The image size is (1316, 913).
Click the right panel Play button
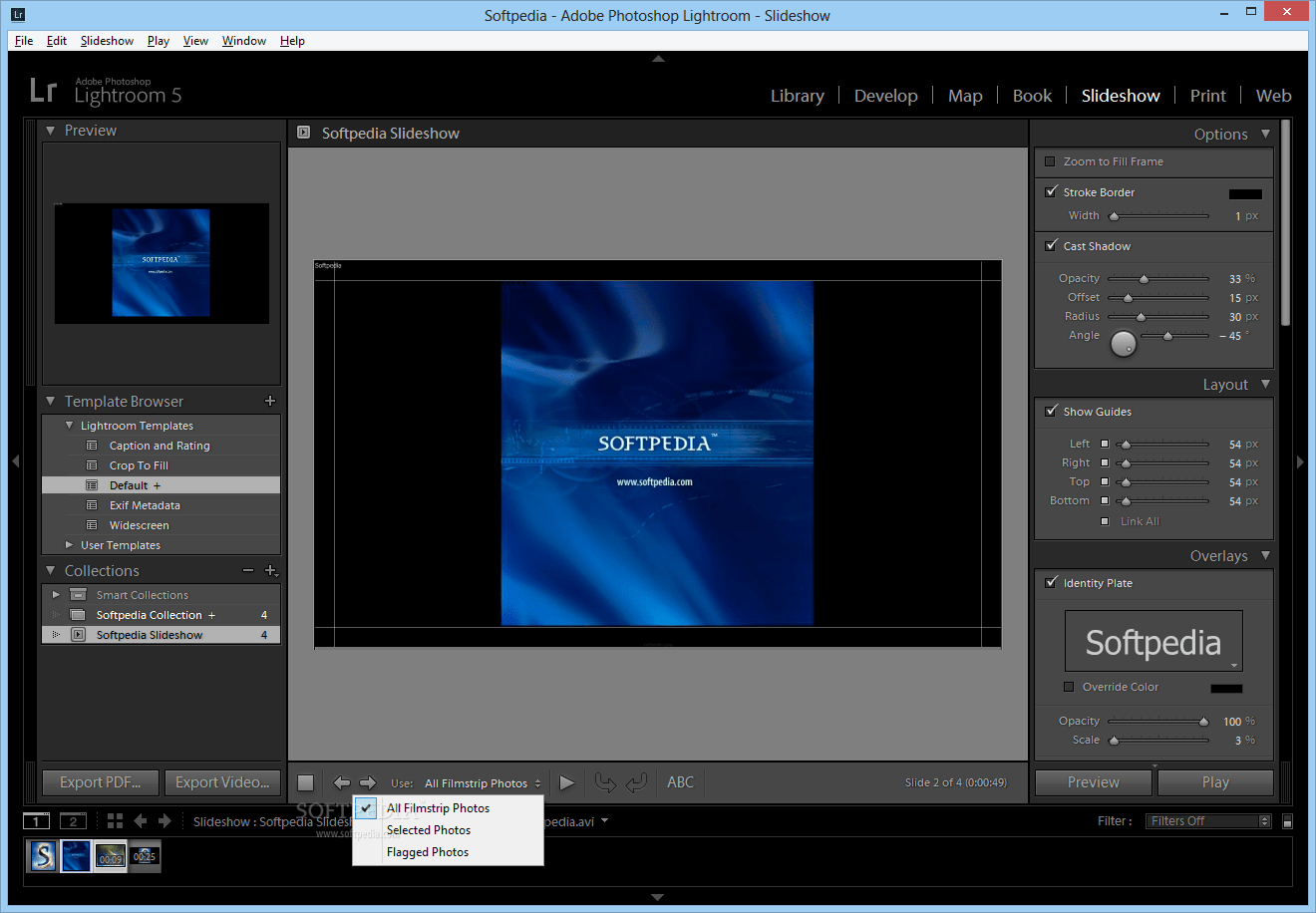[1215, 782]
